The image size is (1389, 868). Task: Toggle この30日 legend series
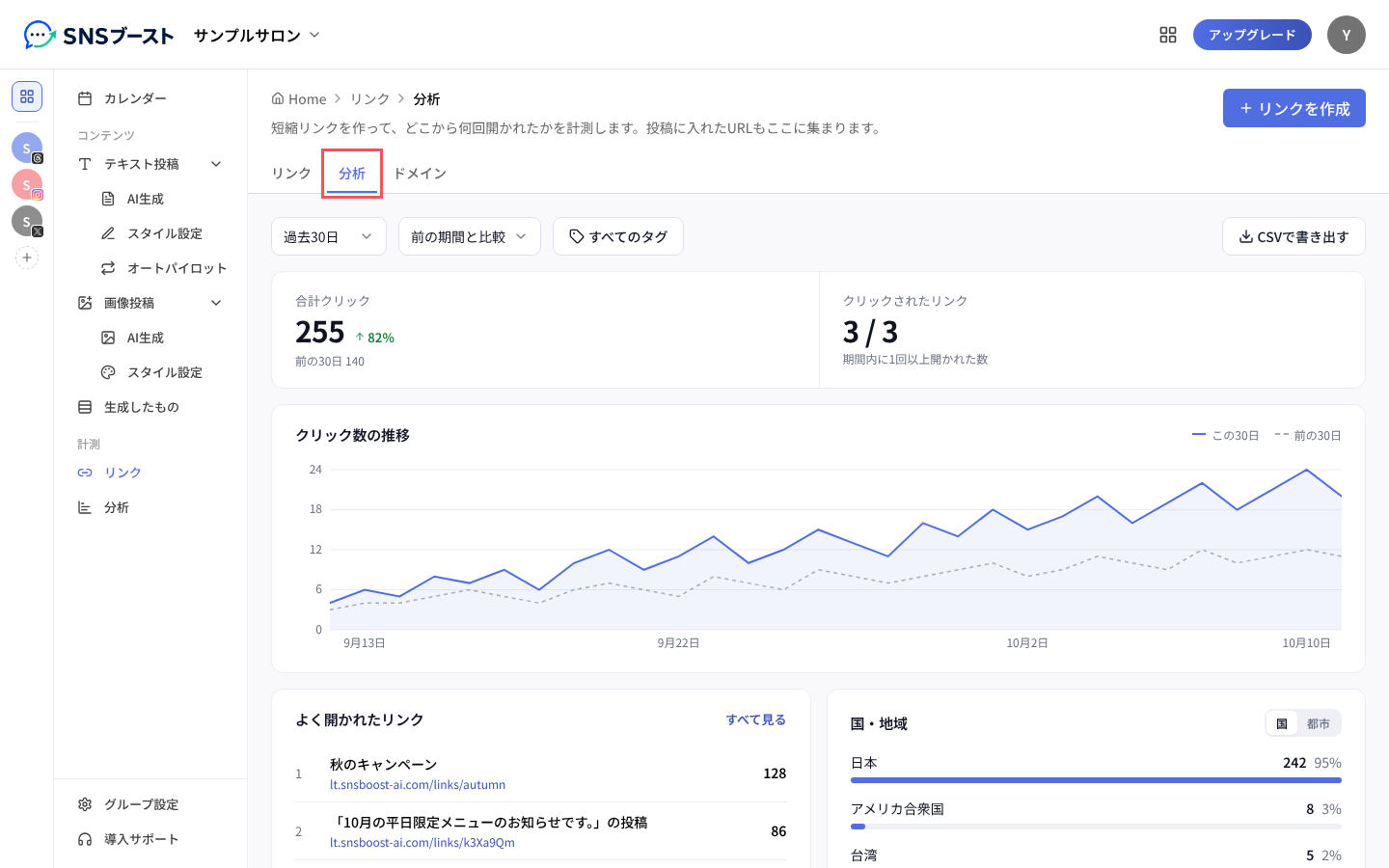click(x=1225, y=436)
